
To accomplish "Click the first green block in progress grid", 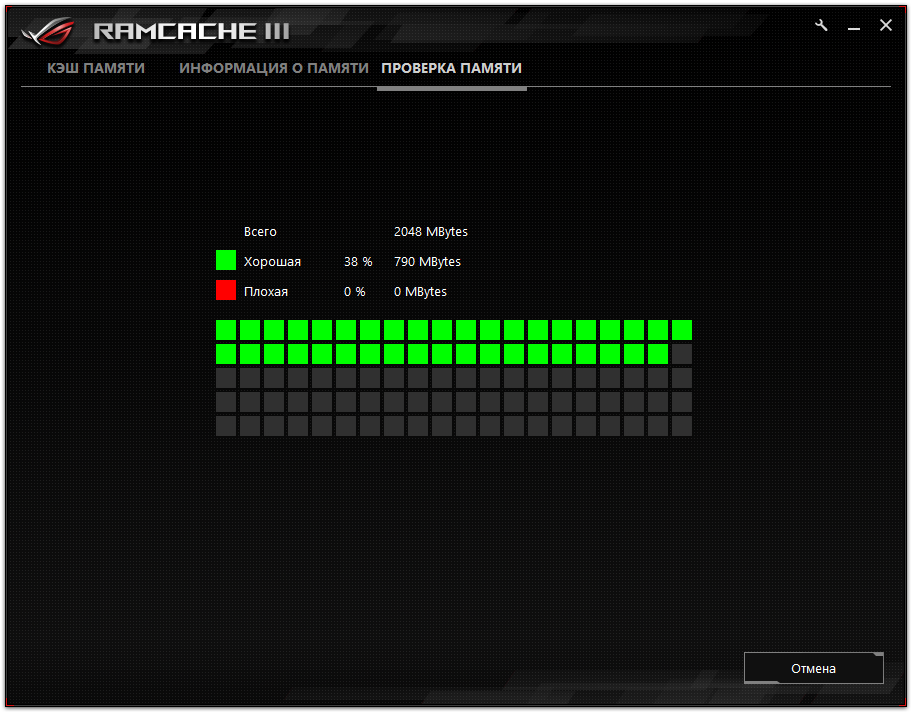I will point(226,330).
